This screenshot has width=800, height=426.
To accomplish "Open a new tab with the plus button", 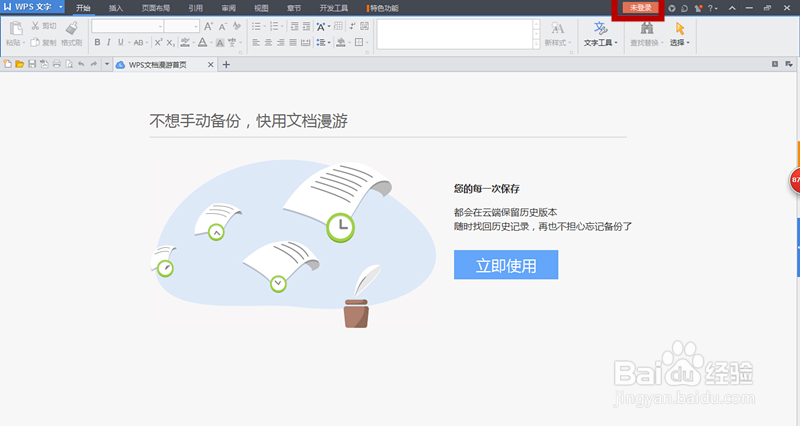I will [226, 65].
